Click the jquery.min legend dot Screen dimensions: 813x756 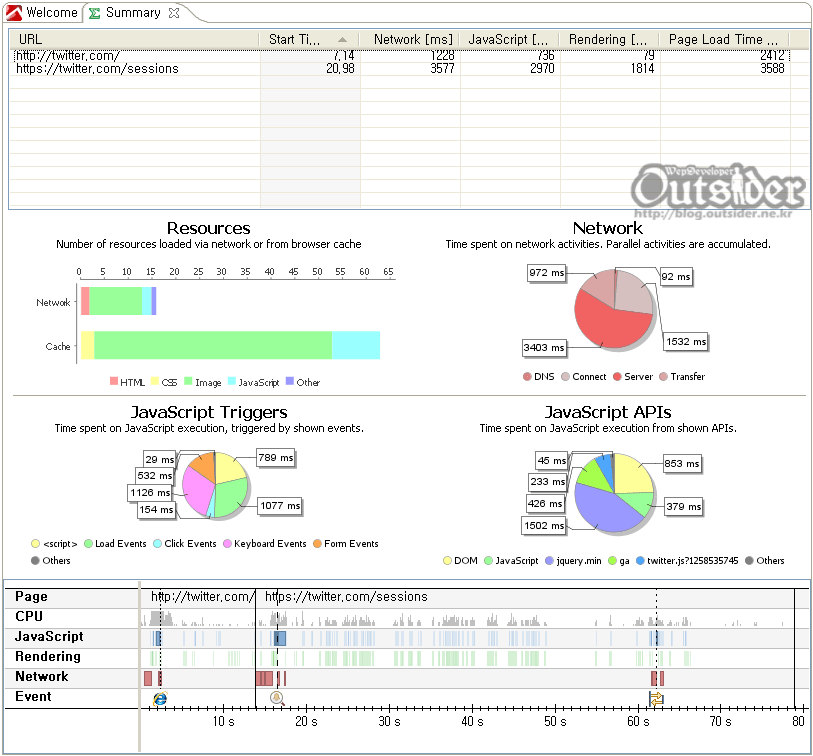click(x=550, y=561)
